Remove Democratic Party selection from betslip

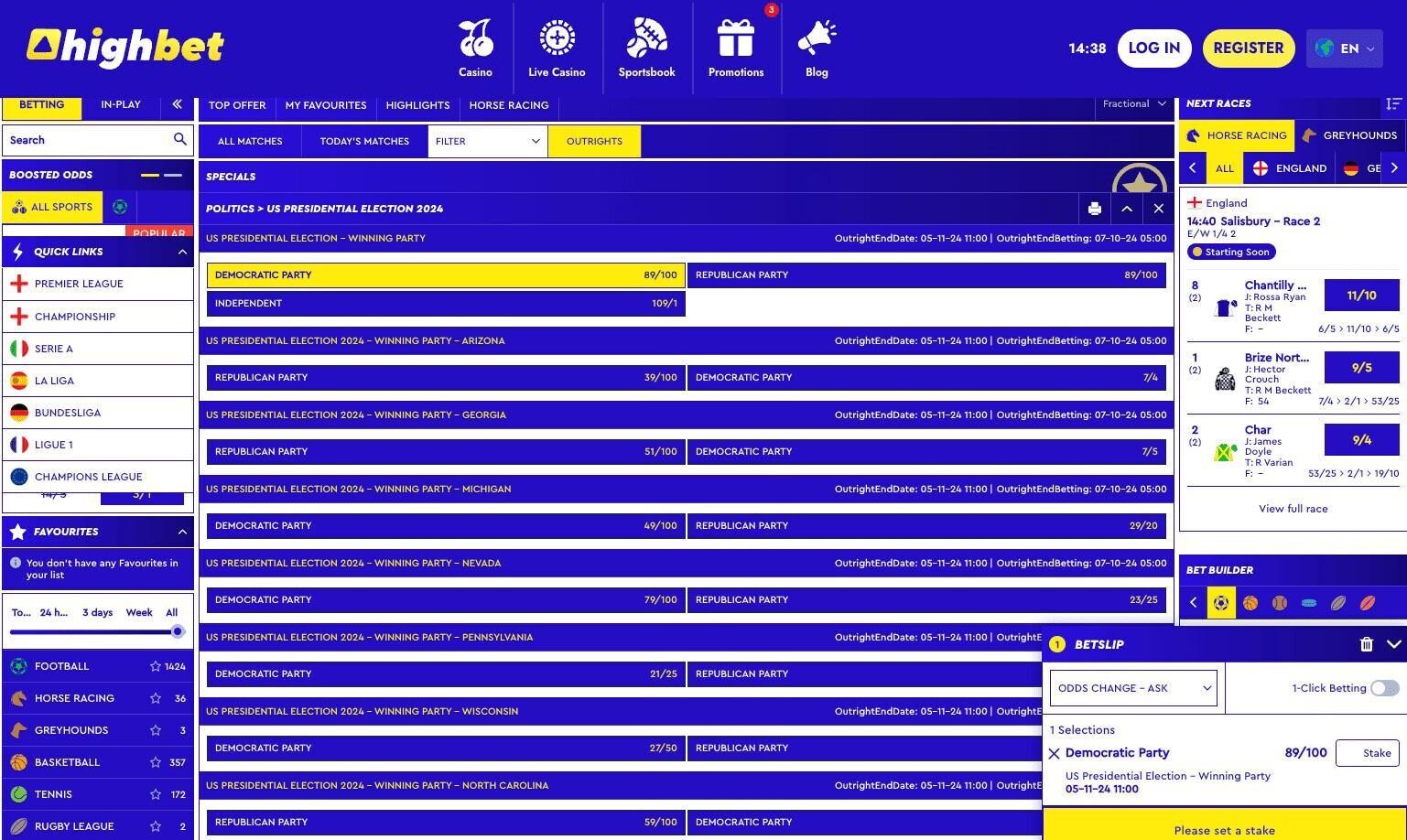click(x=1055, y=753)
